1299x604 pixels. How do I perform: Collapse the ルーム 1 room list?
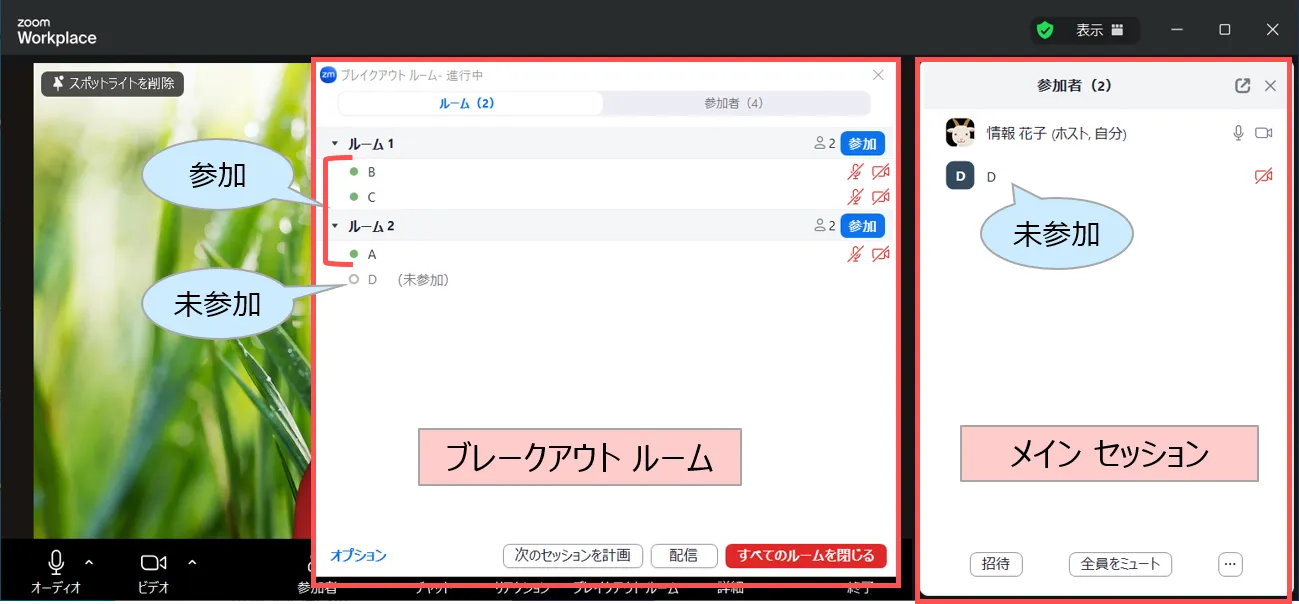[335, 144]
